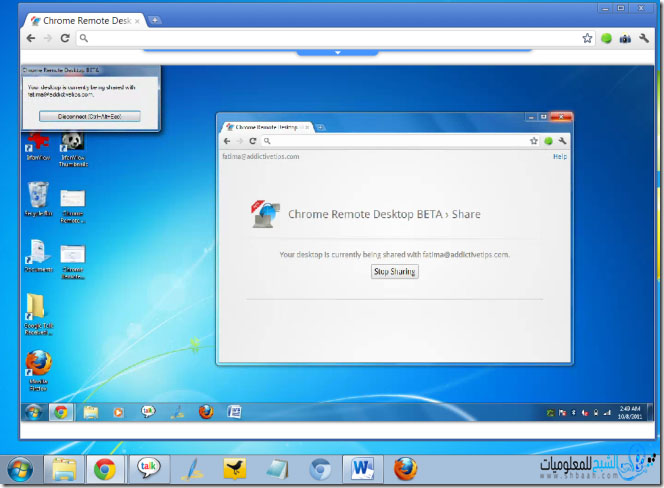The height and width of the screenshot is (488, 664).
Task: Open IrfanView Thumbnails panda shortcut
Action: click(73, 149)
